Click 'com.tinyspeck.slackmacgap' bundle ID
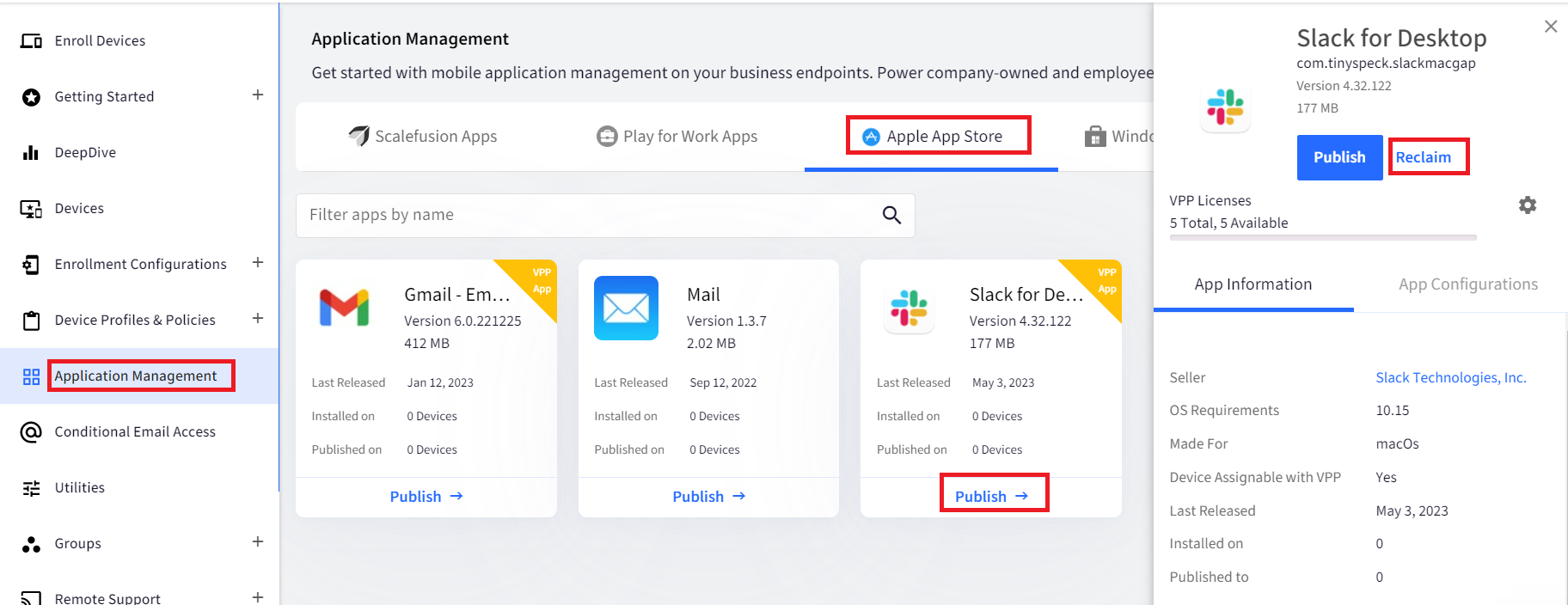The image size is (1568, 605). pos(1386,63)
